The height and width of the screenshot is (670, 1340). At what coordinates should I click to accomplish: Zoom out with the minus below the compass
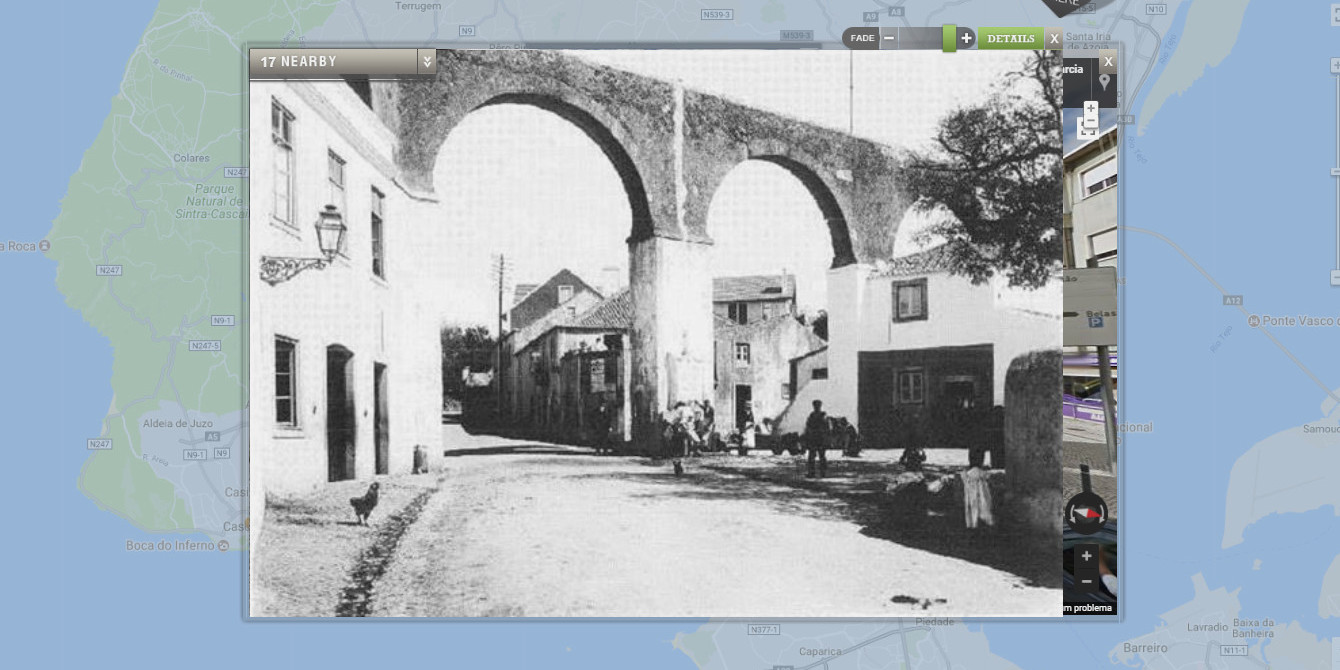1087,581
